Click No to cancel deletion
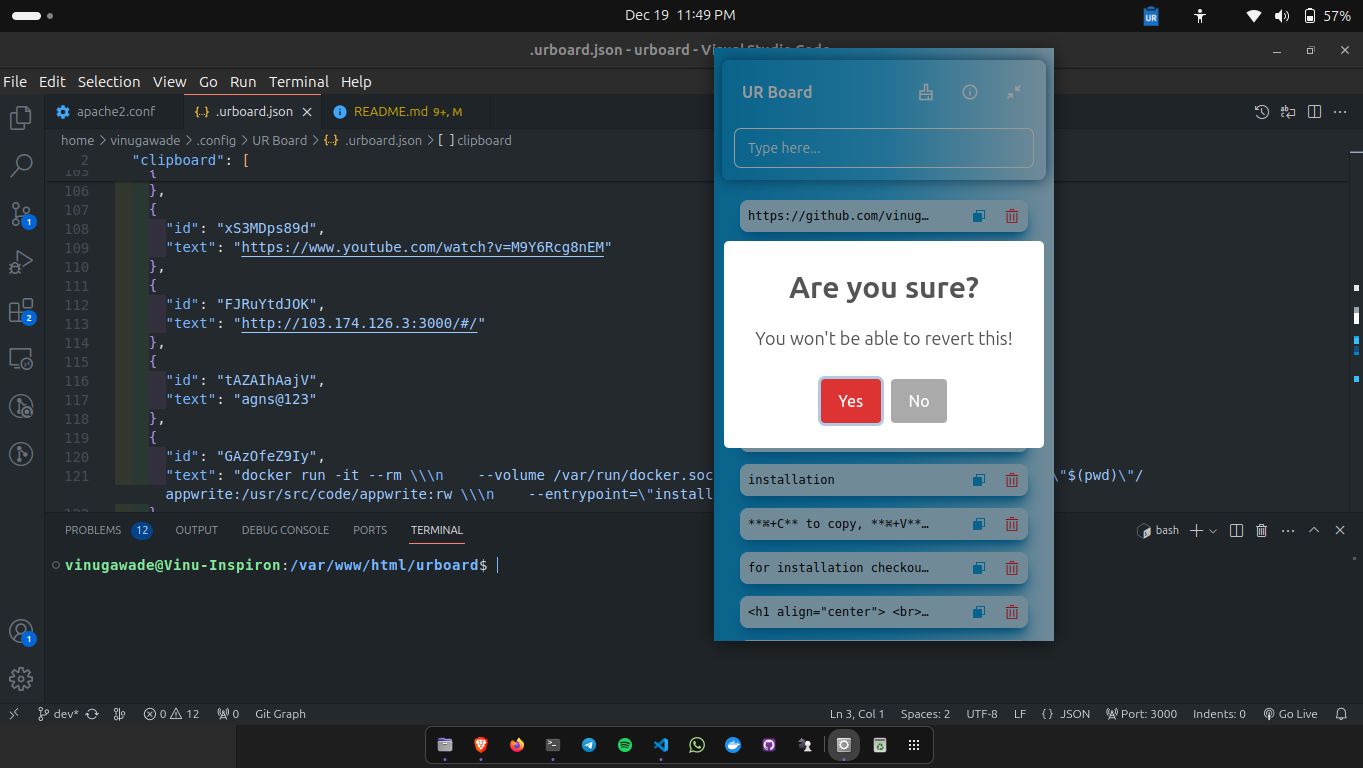 pos(918,400)
